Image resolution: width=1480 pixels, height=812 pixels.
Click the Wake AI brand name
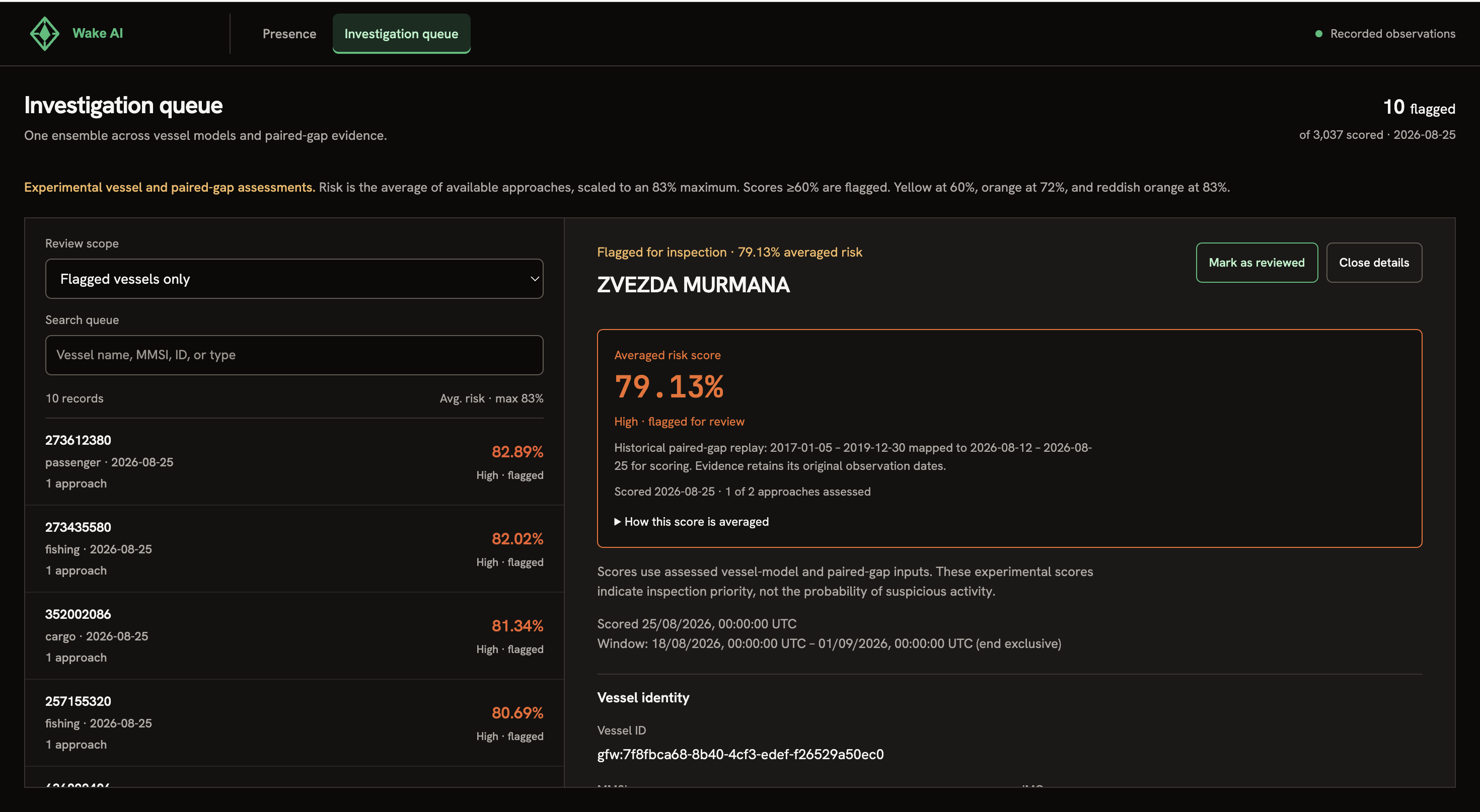pos(98,33)
